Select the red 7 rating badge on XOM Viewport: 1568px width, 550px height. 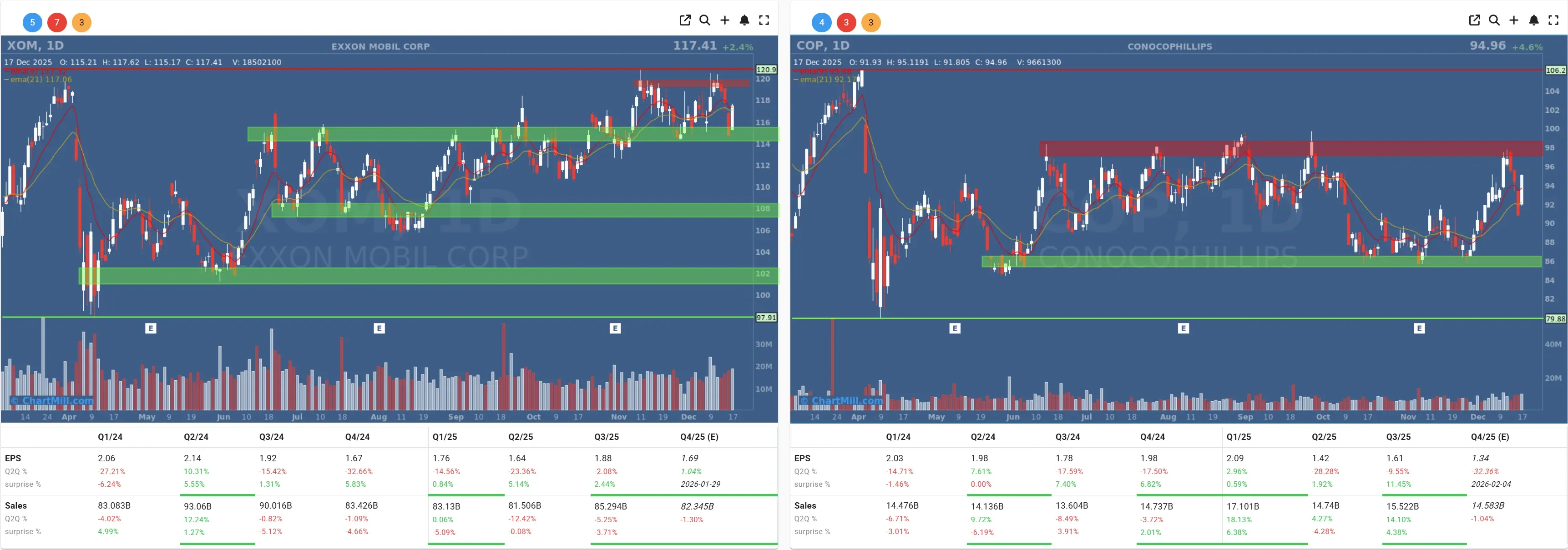[x=57, y=22]
